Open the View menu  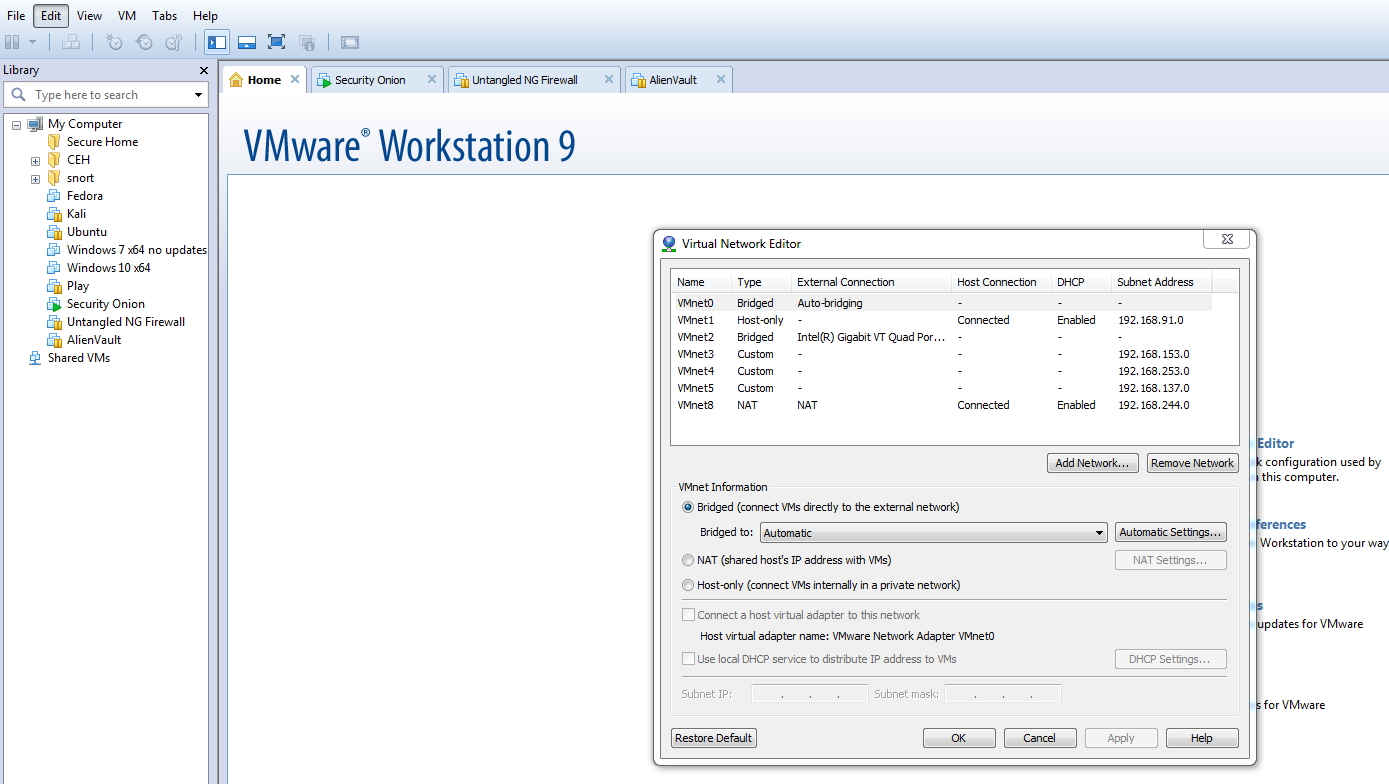89,16
